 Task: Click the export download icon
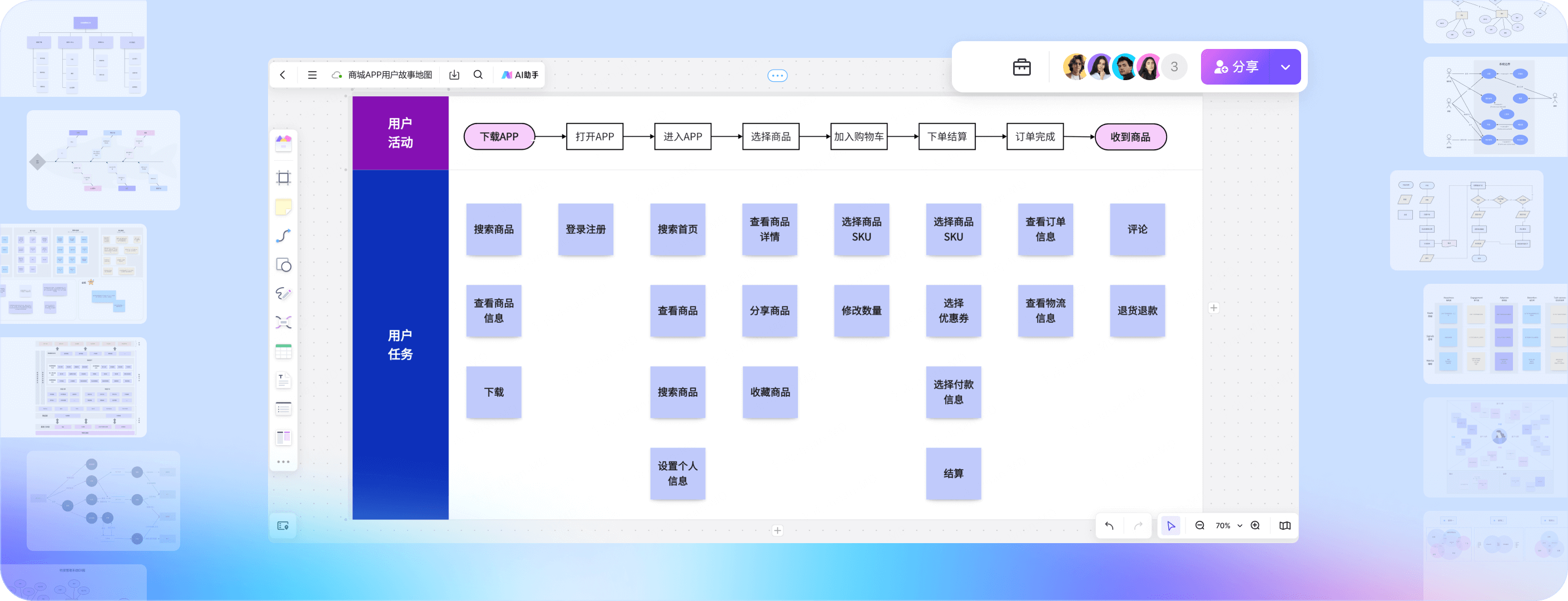click(x=454, y=75)
